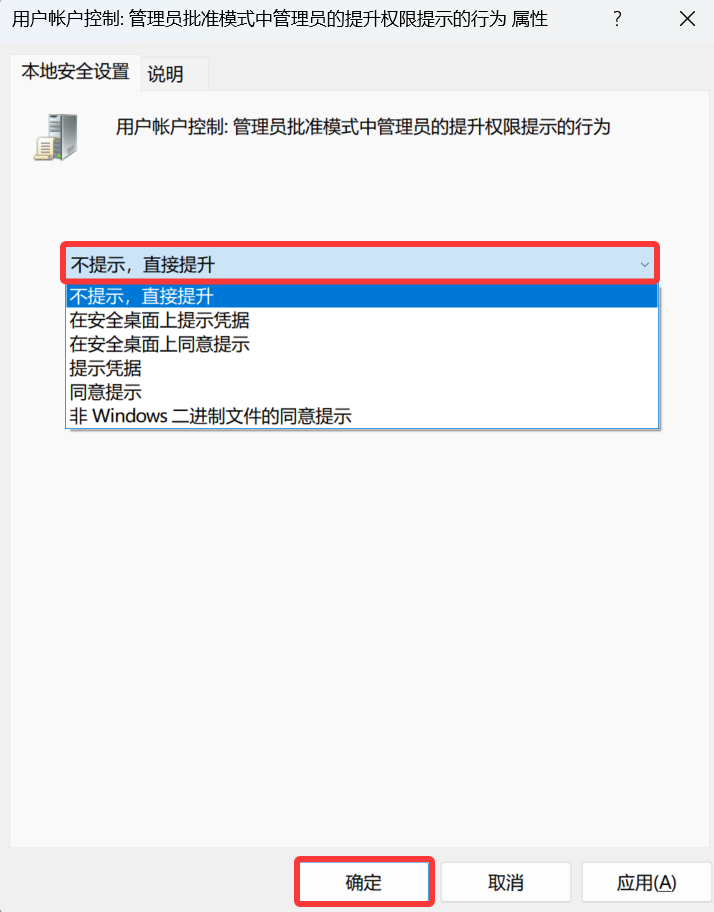
Task: Click the 取消 button
Action: pos(505,882)
